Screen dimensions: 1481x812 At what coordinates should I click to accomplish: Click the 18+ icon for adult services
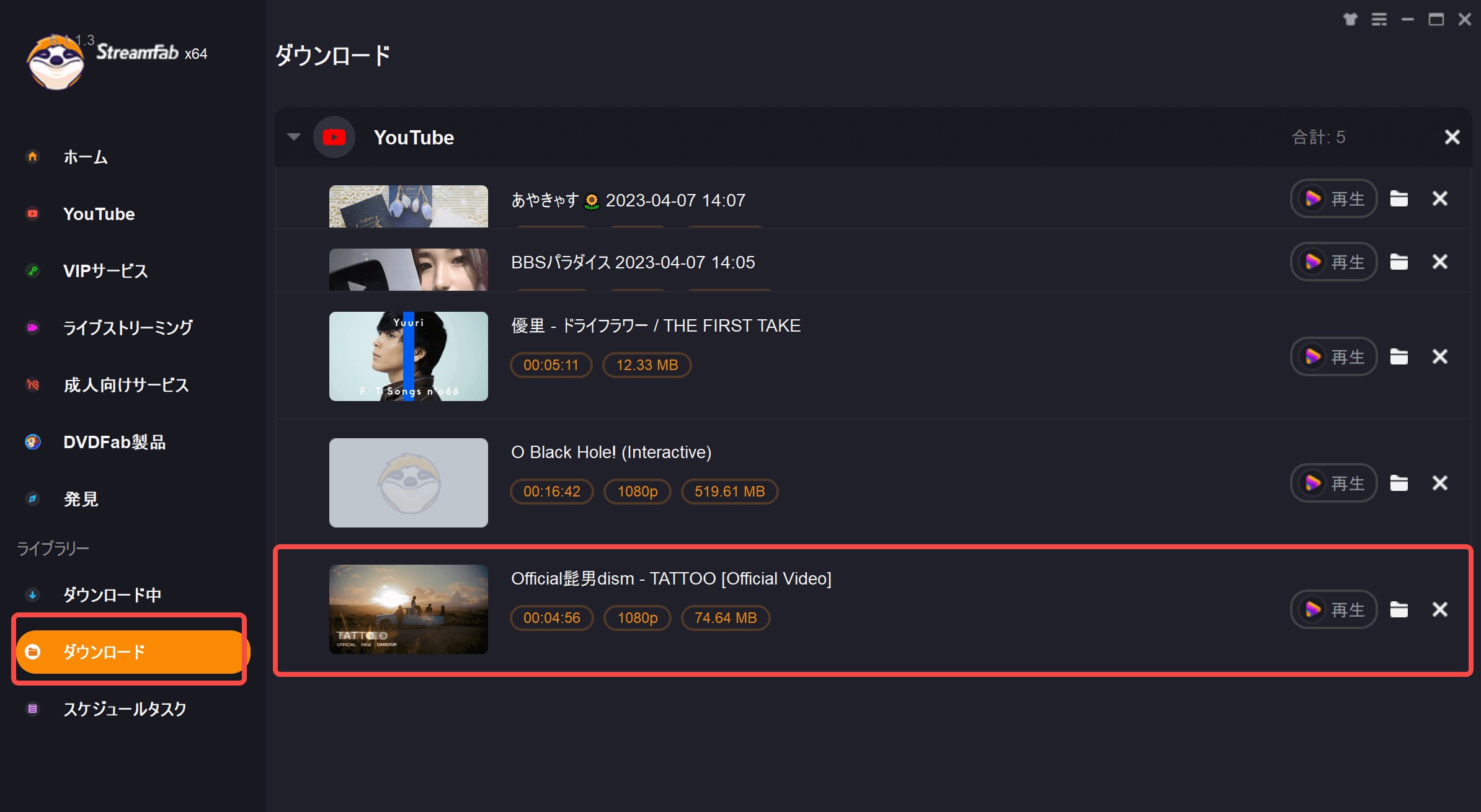(33, 385)
